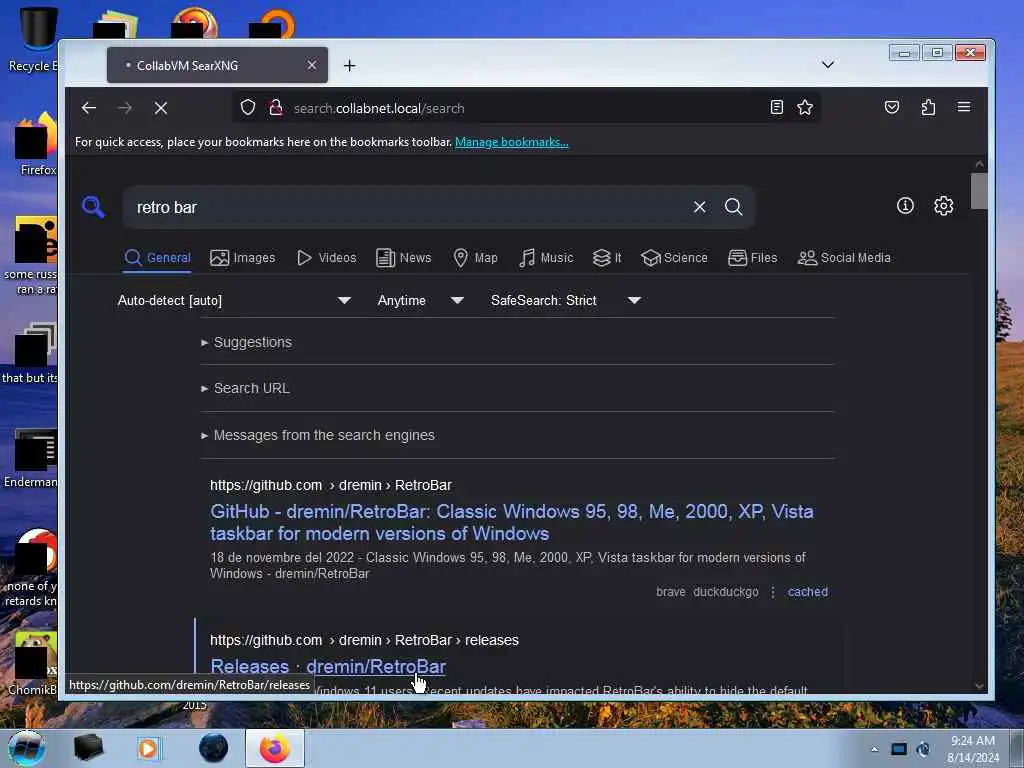This screenshot has width=1024, height=768.
Task: Switch to It search category
Action: (607, 257)
